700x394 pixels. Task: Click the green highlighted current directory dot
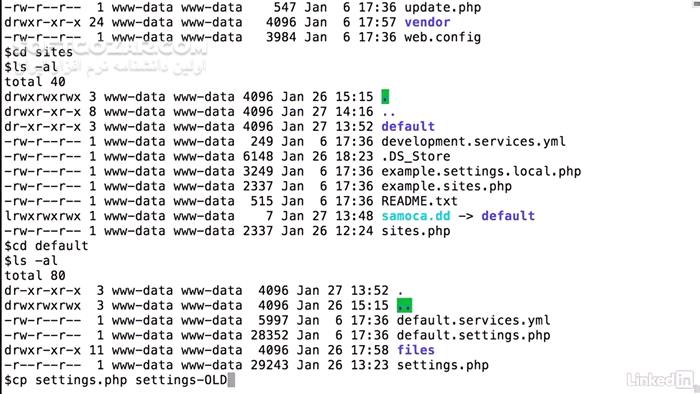tap(385, 96)
